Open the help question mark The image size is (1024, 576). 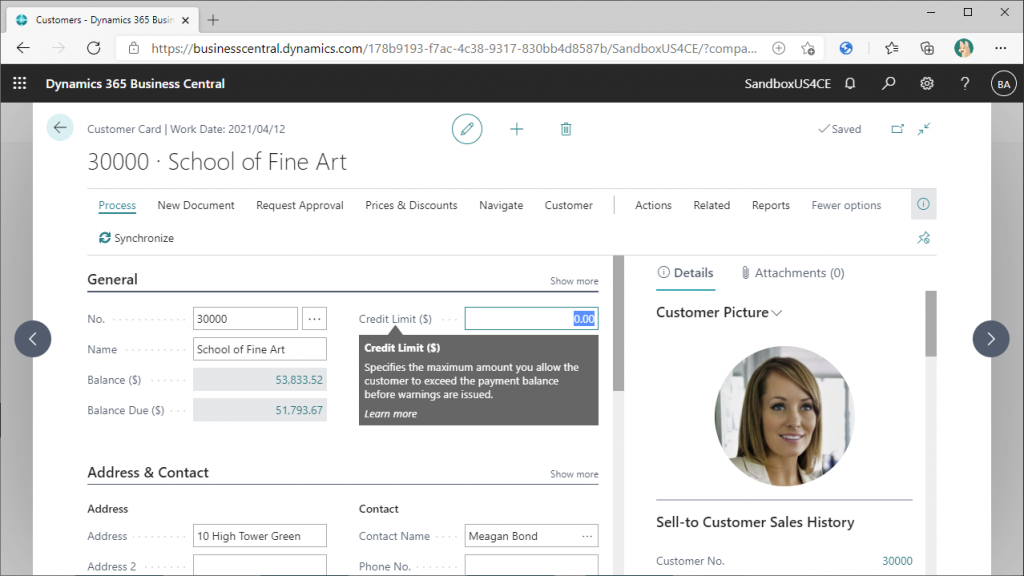click(965, 84)
